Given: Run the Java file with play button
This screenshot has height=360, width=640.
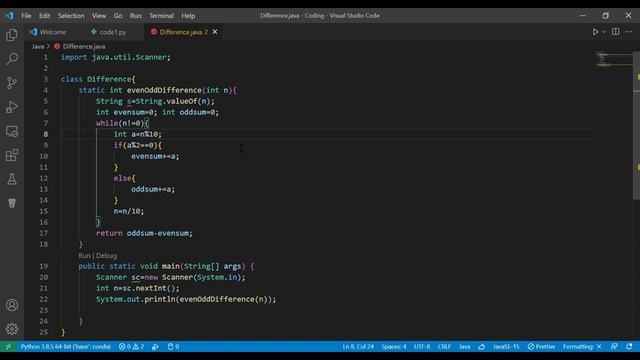Looking at the screenshot, I should tap(595, 32).
